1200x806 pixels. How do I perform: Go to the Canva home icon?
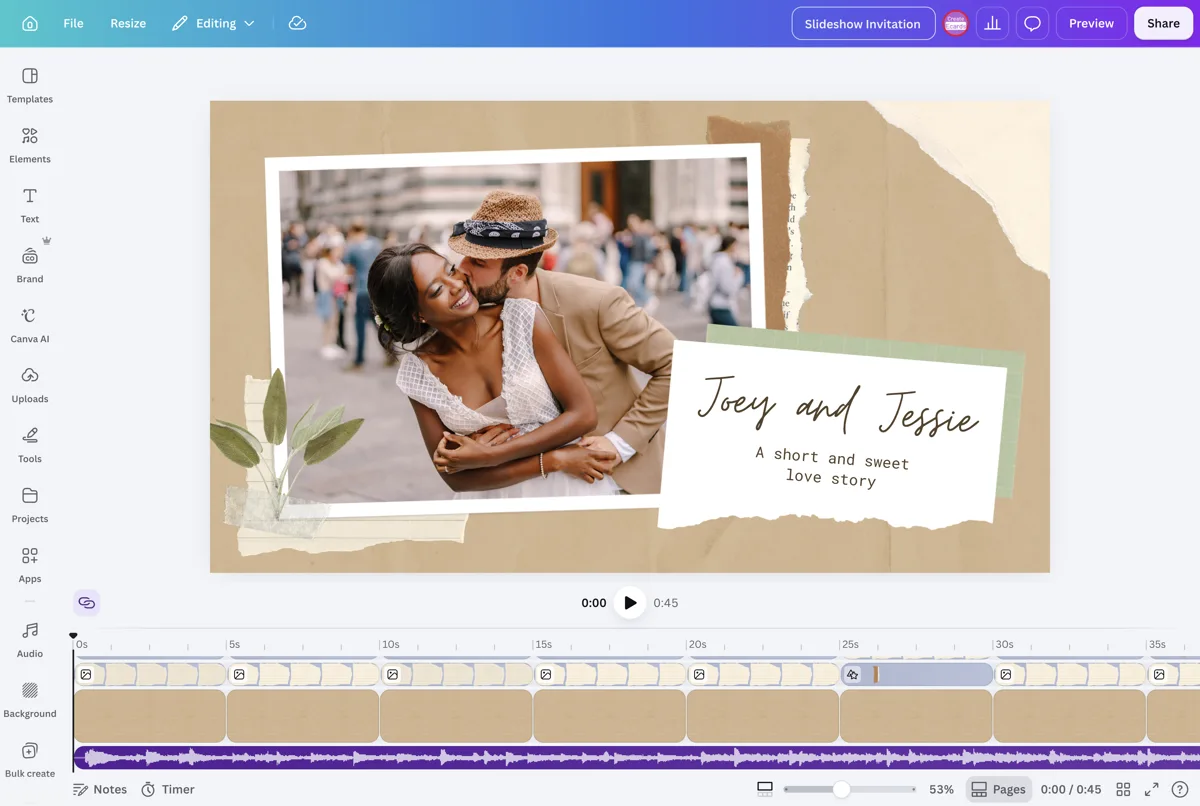pos(30,23)
